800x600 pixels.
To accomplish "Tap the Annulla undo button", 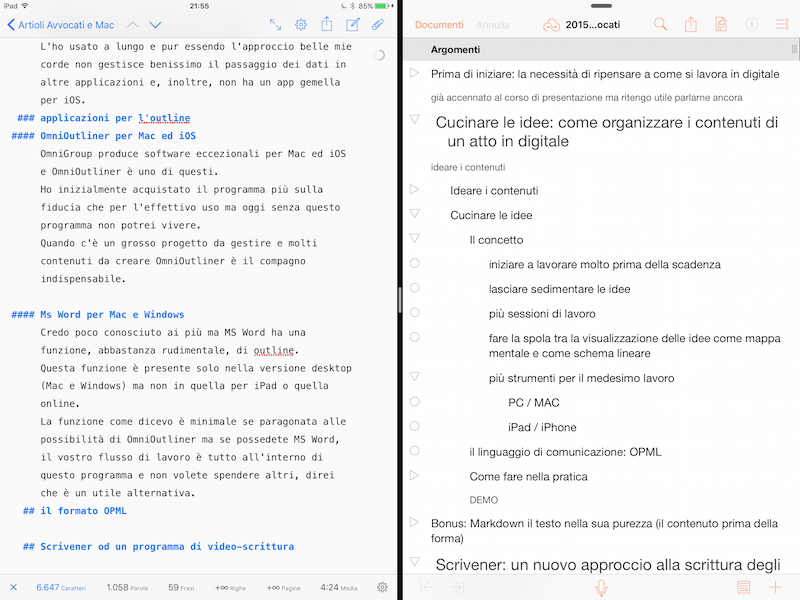I will 493,25.
